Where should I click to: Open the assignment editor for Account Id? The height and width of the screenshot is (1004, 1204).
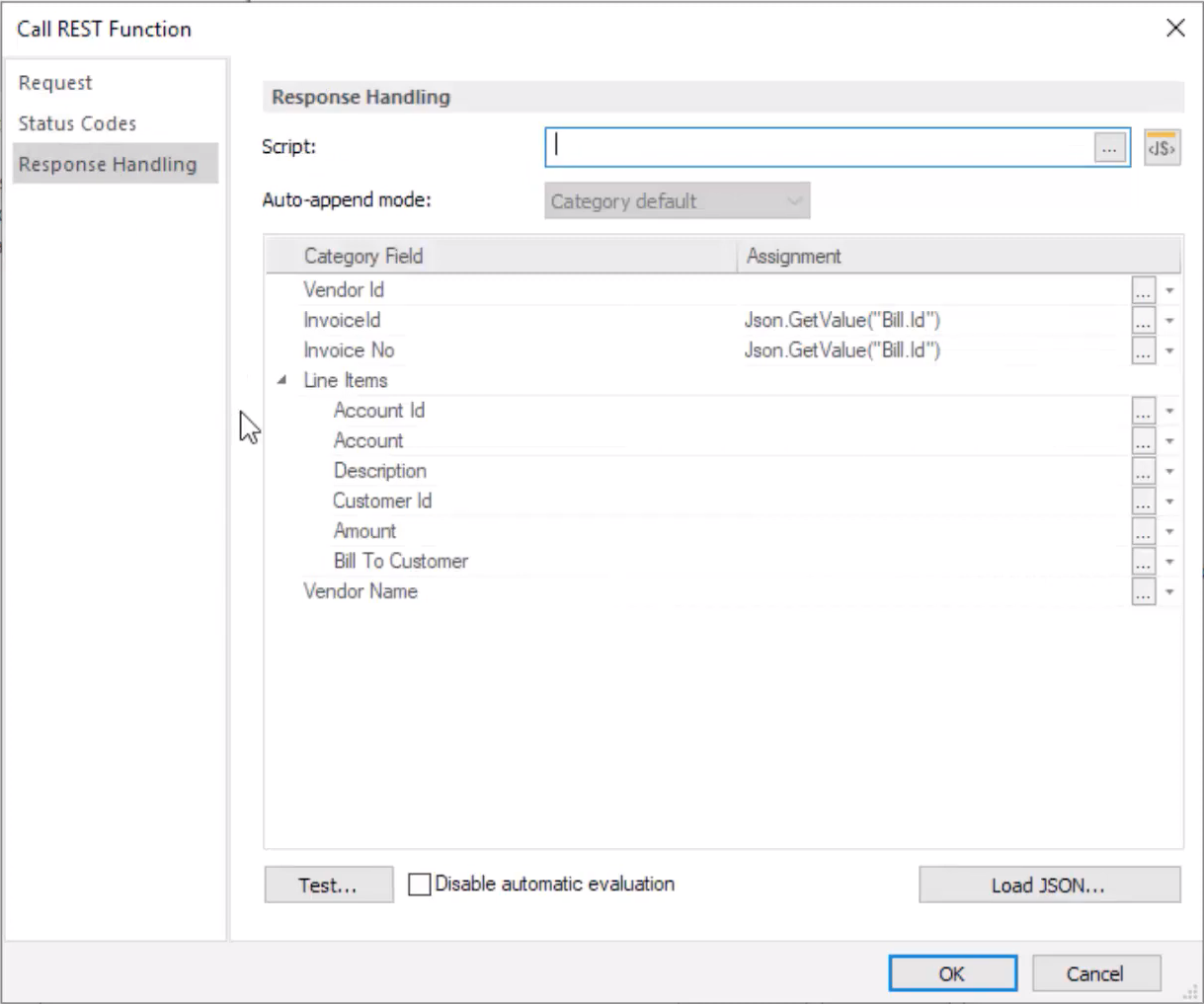pyautogui.click(x=1143, y=412)
